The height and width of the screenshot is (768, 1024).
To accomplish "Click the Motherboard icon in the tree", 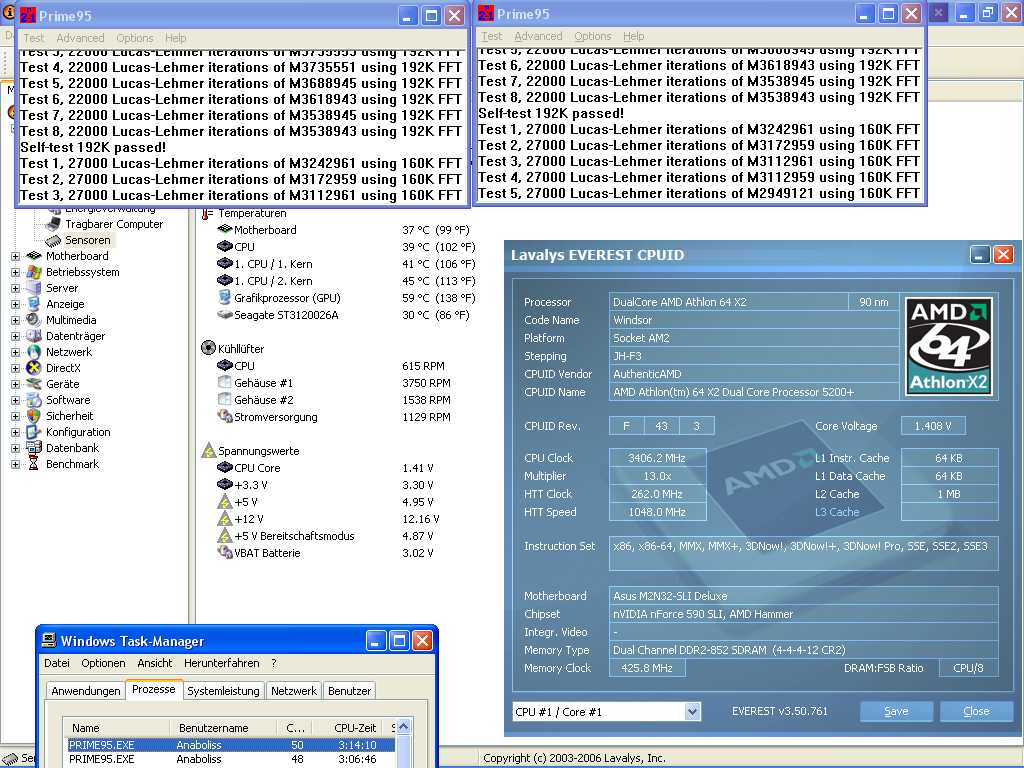I will (33, 256).
